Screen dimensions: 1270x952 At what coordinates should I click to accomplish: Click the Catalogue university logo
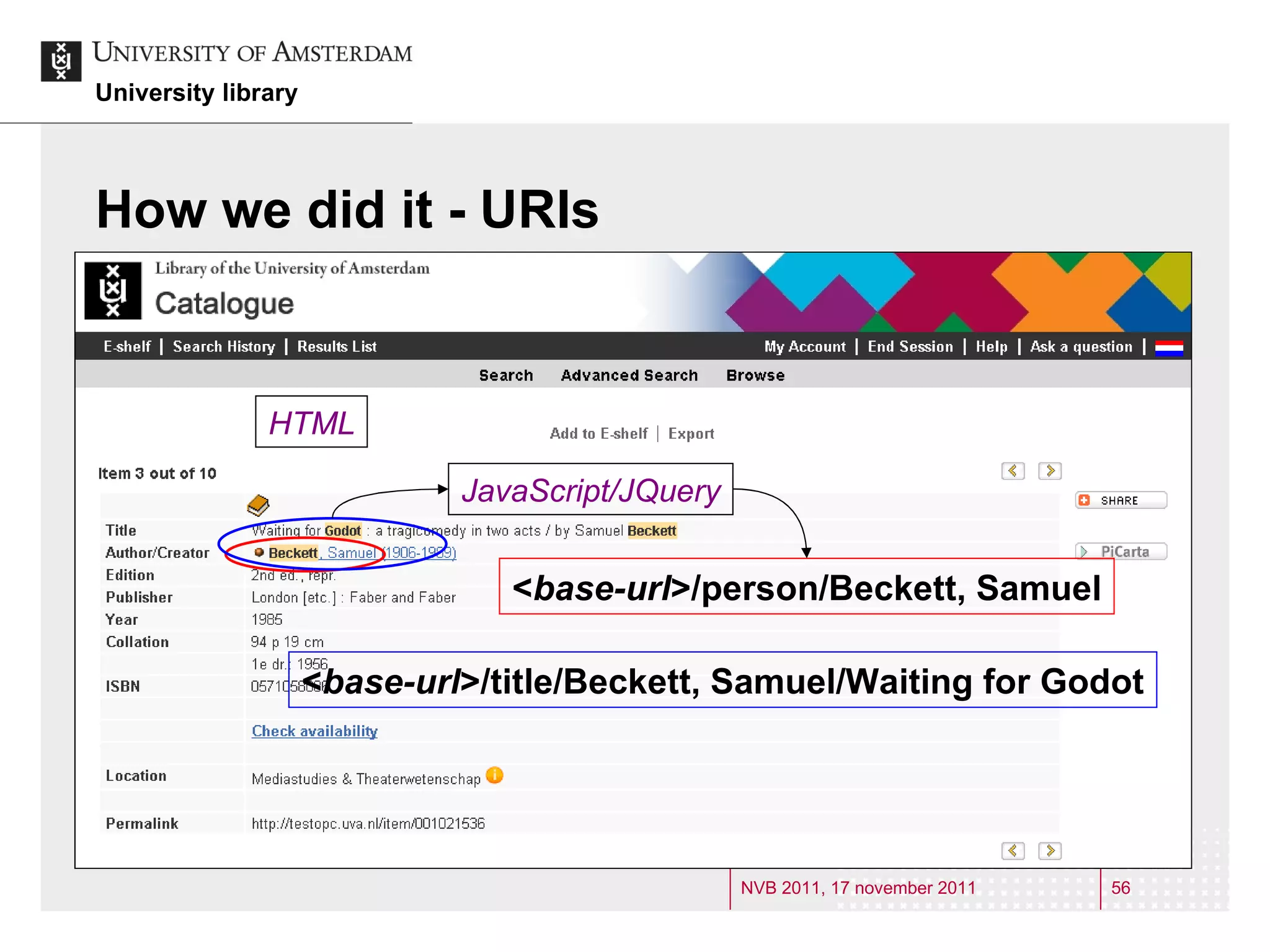pos(113,291)
